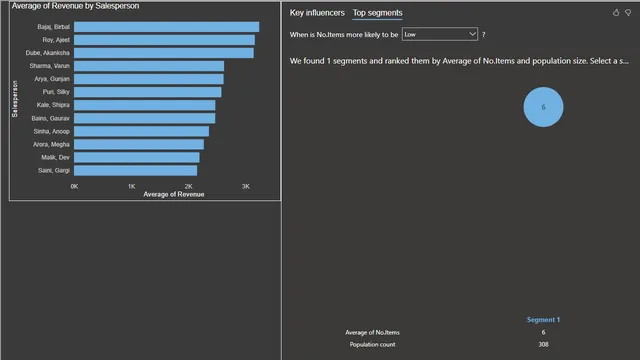Click the thumbs down feedback icon

pos(628,13)
